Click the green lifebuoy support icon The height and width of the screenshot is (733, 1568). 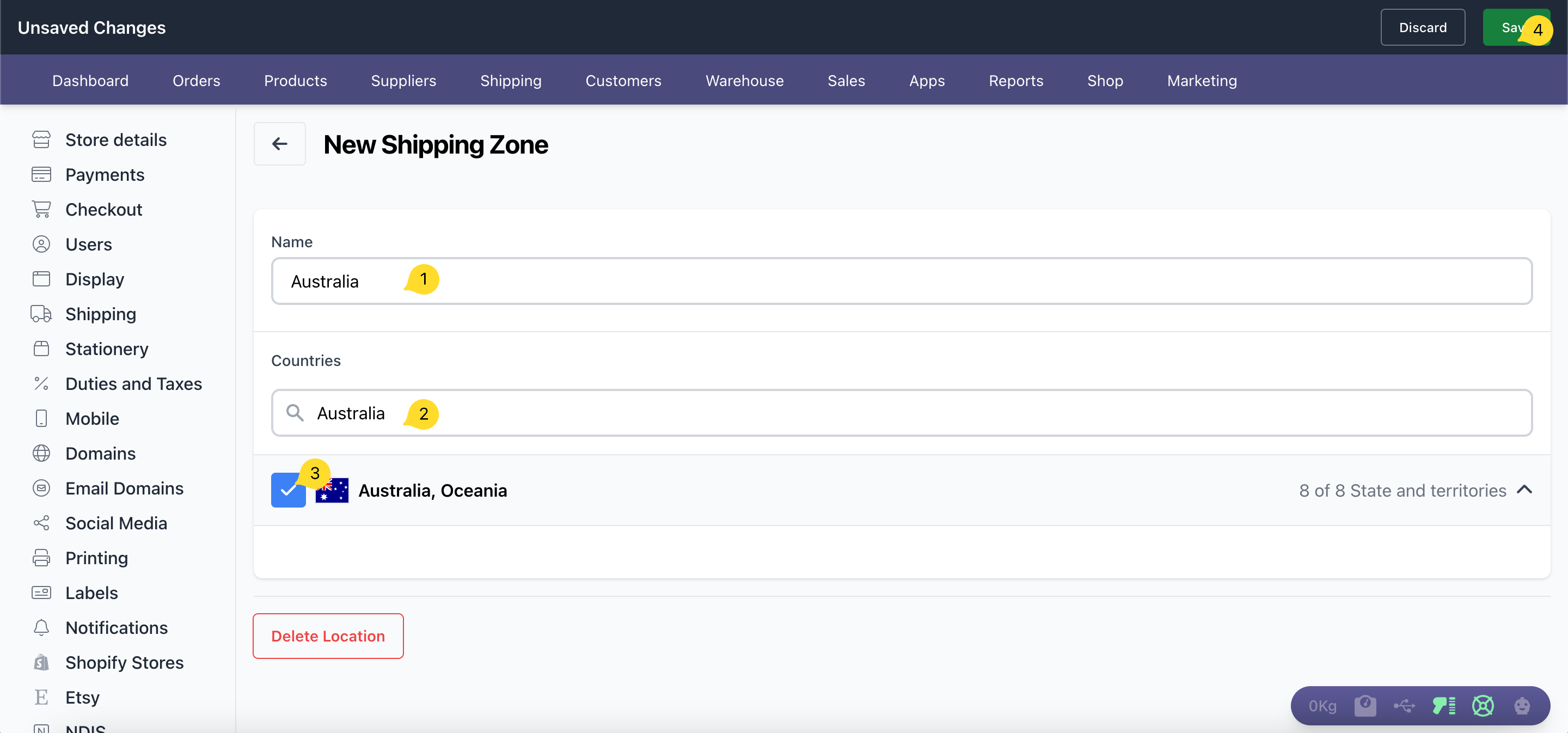click(x=1483, y=706)
